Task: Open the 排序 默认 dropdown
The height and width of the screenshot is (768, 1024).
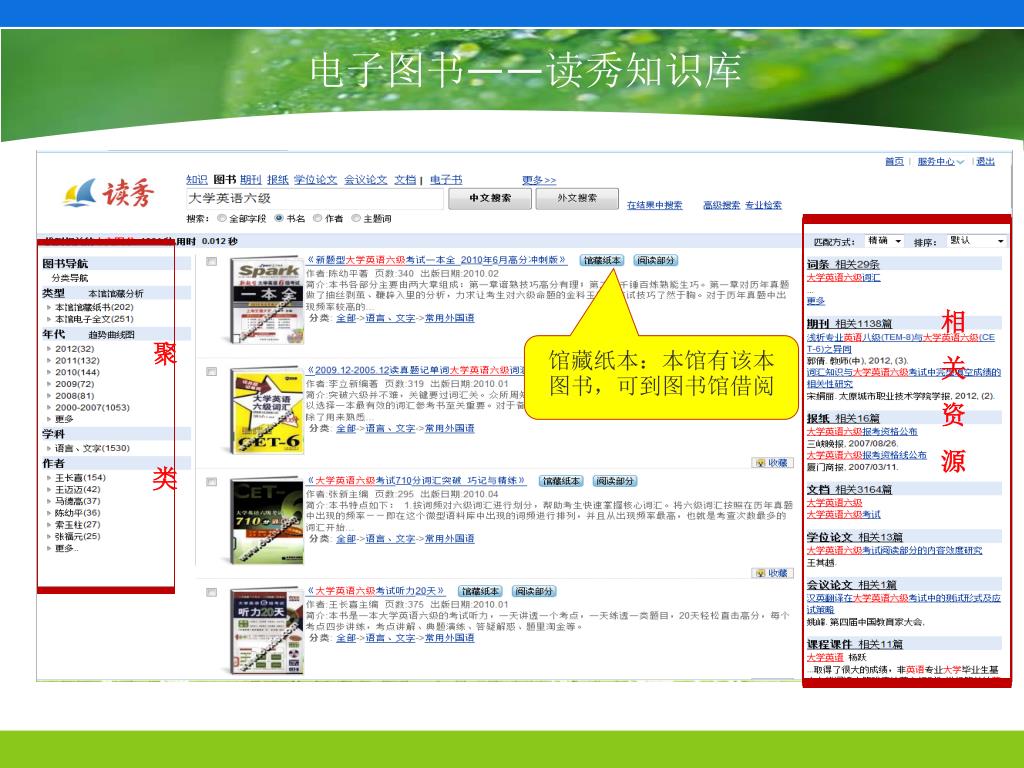Action: [x=976, y=241]
